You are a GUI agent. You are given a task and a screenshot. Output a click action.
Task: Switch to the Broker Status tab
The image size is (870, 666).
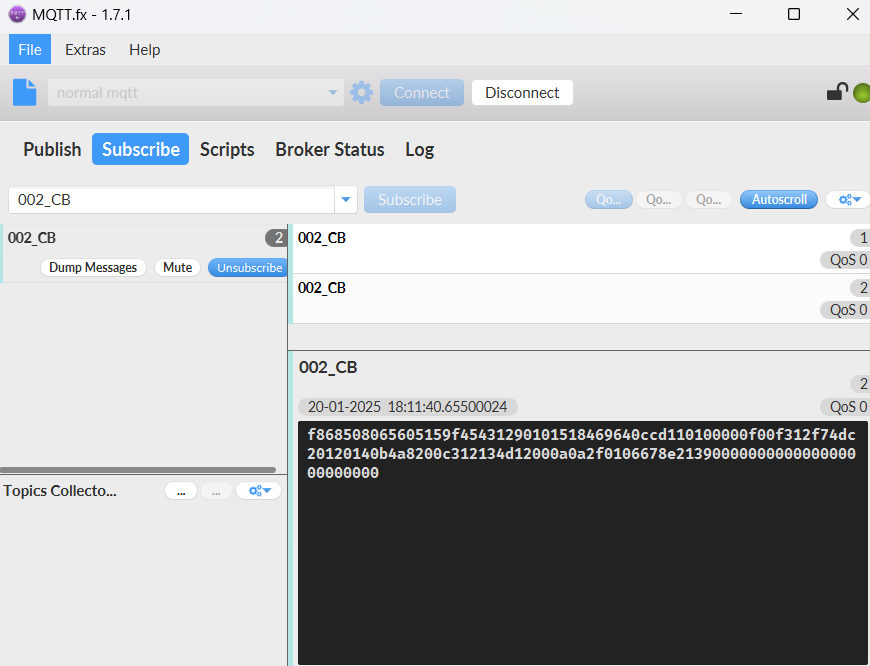pos(330,149)
